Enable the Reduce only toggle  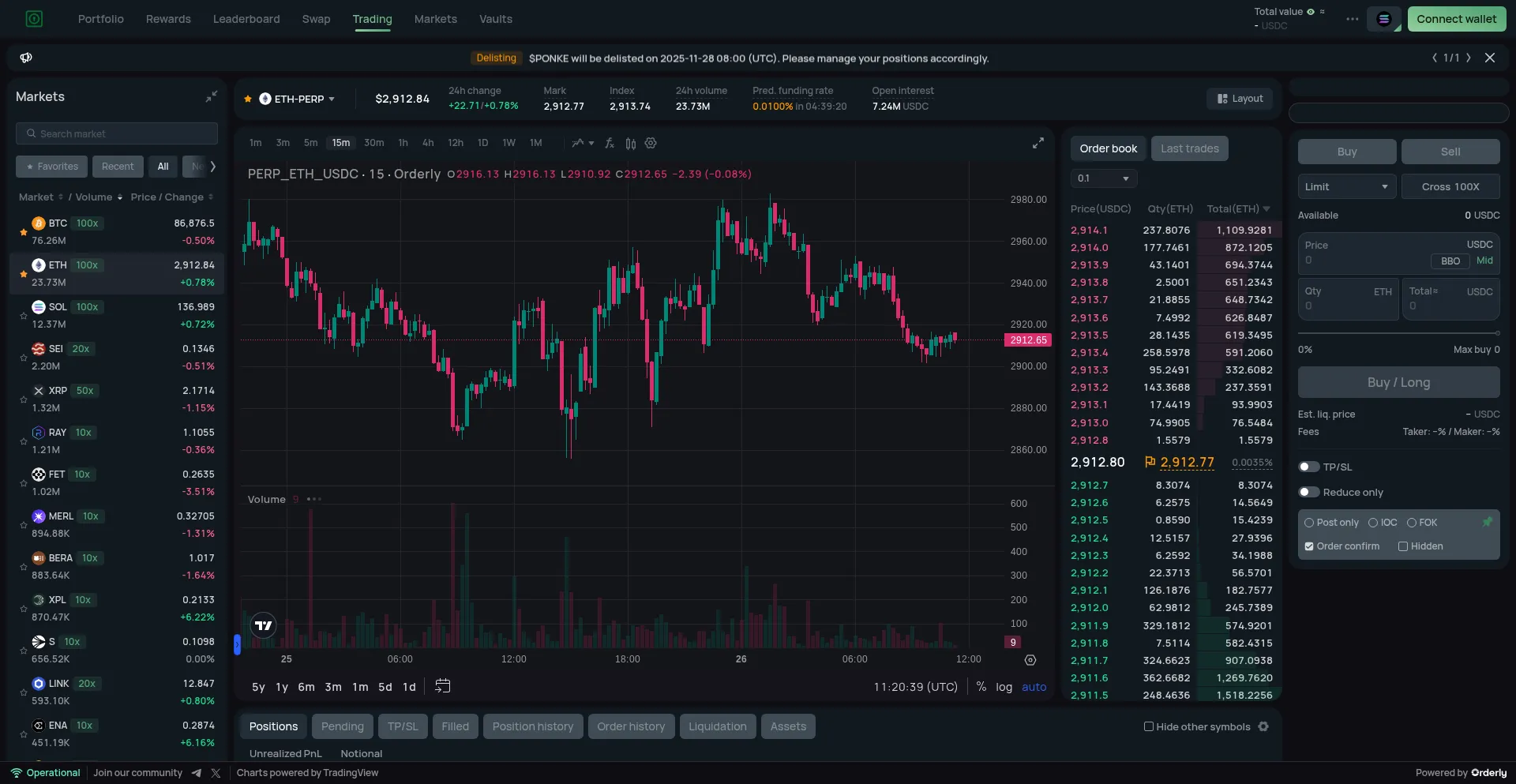pos(1309,492)
